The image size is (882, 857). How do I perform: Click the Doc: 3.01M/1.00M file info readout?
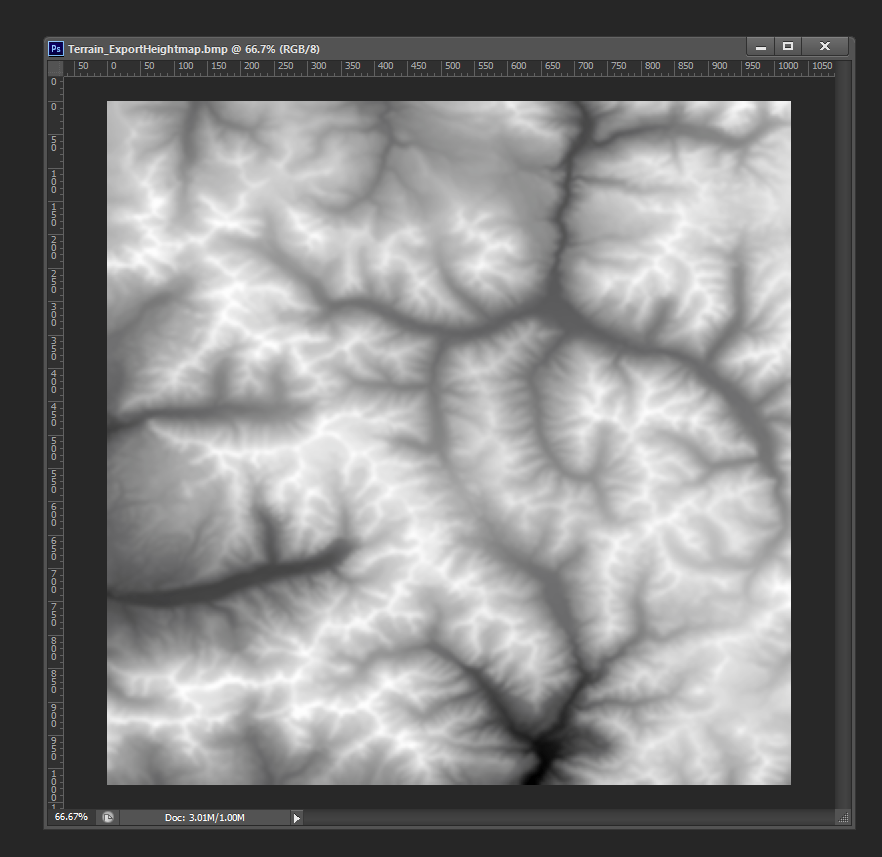[x=205, y=818]
